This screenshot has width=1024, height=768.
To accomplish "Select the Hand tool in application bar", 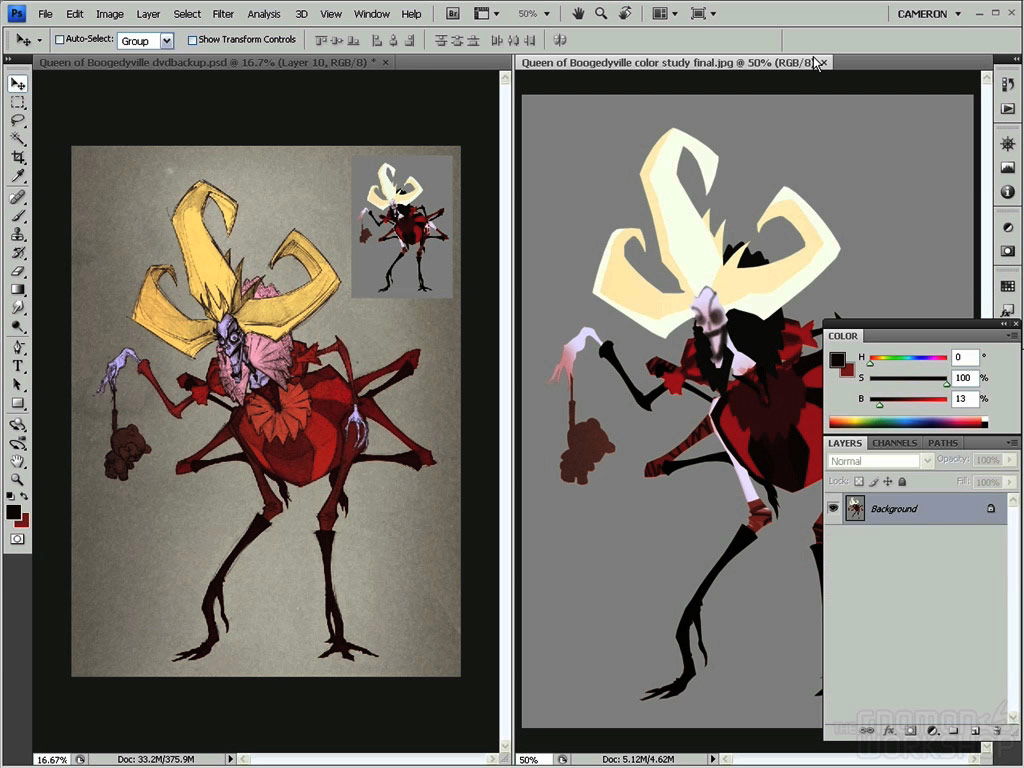I will coord(578,14).
